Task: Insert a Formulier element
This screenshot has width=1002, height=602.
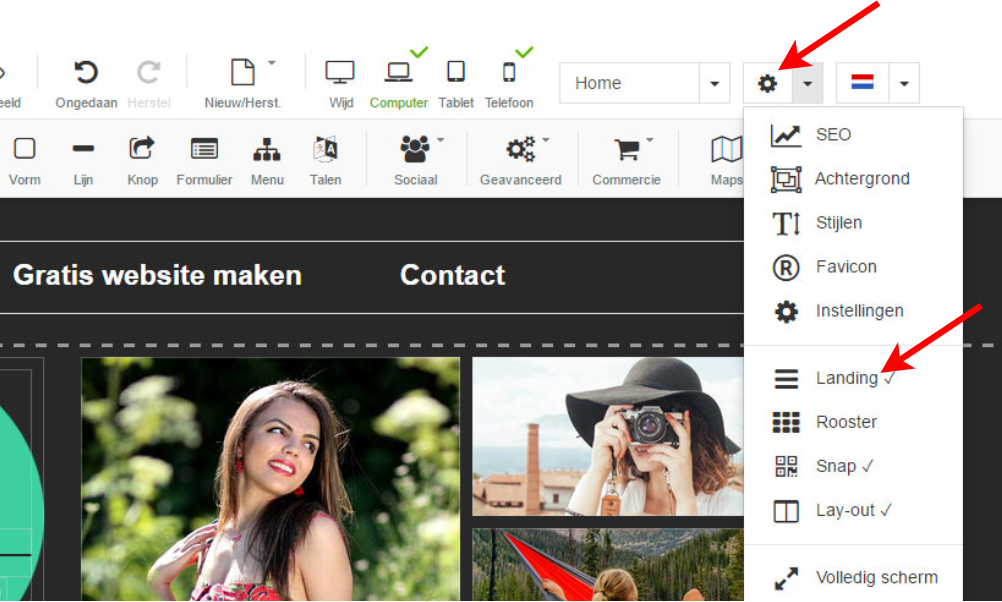Action: [204, 160]
